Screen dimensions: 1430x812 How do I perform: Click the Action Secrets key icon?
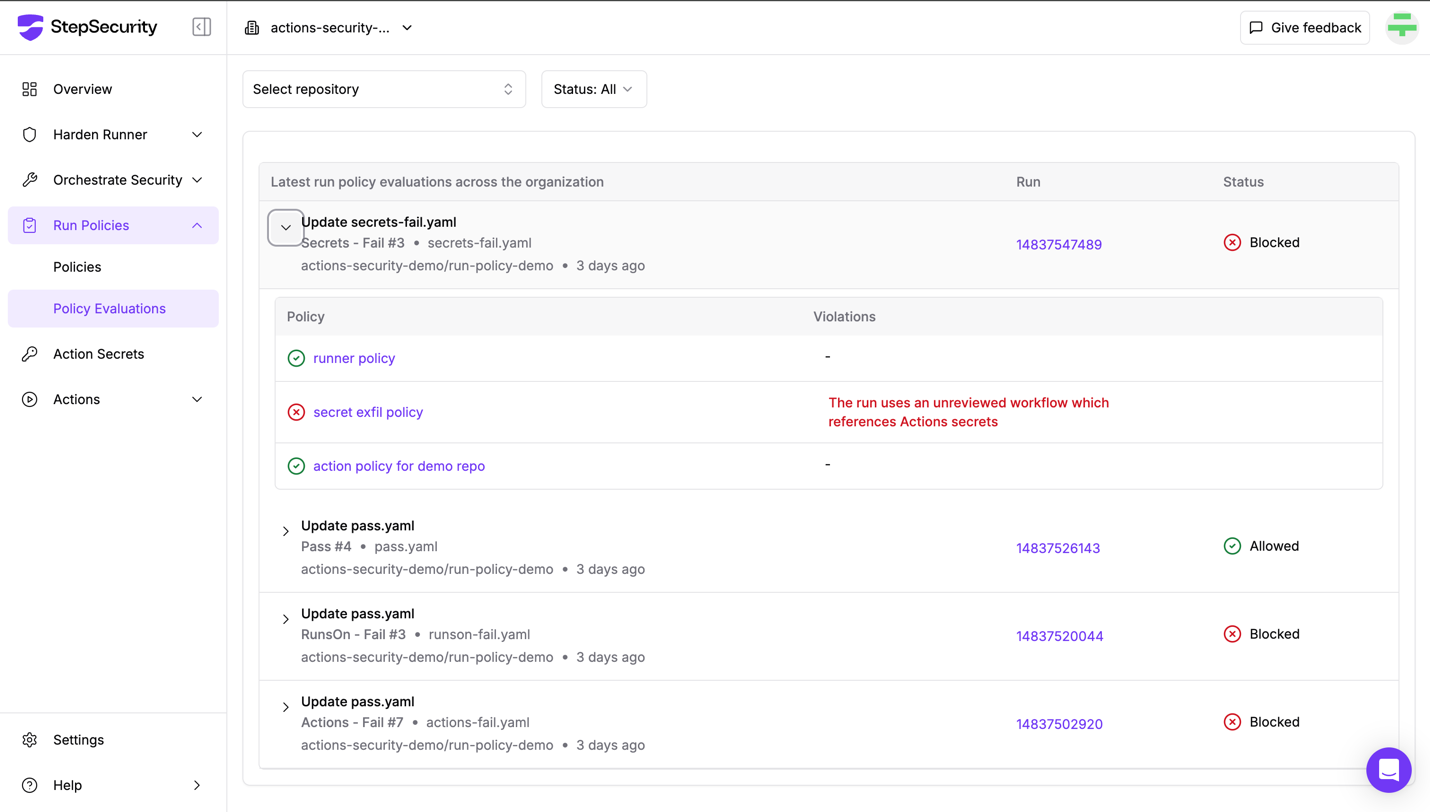[30, 354]
